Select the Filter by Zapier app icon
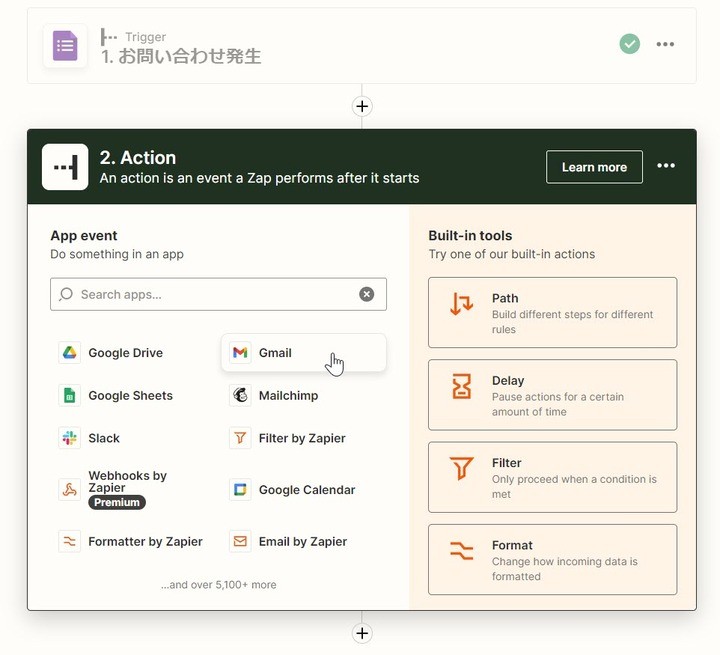Image resolution: width=720 pixels, height=655 pixels. 240,438
